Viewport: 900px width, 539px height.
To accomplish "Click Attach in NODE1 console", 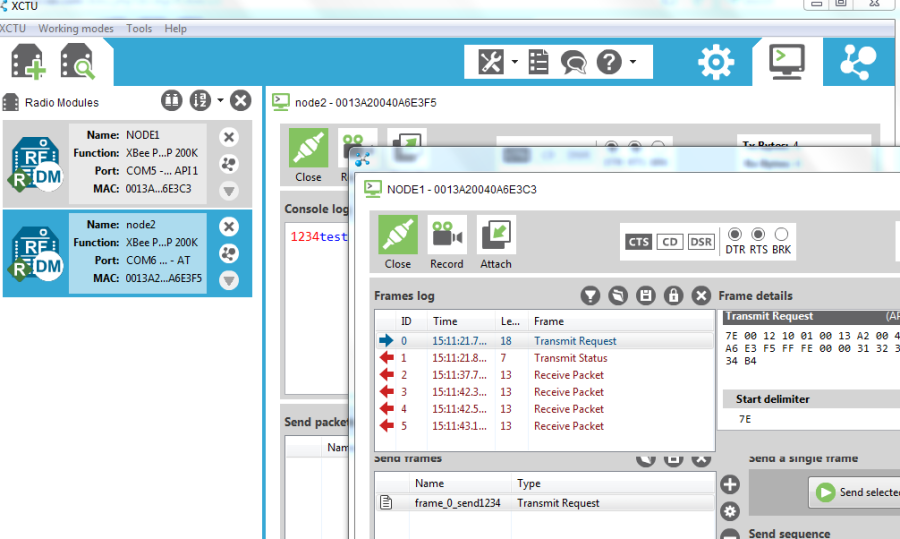I will [x=496, y=242].
